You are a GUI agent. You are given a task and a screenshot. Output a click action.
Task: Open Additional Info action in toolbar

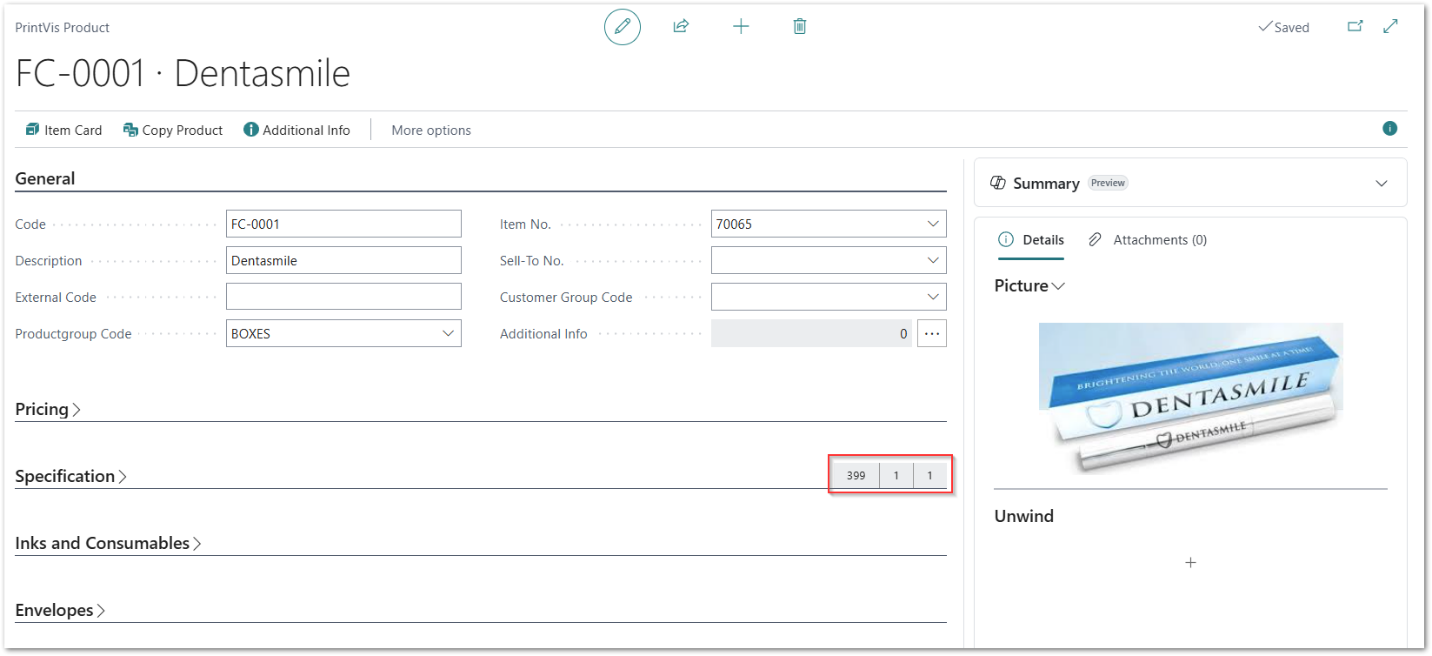[x=297, y=130]
